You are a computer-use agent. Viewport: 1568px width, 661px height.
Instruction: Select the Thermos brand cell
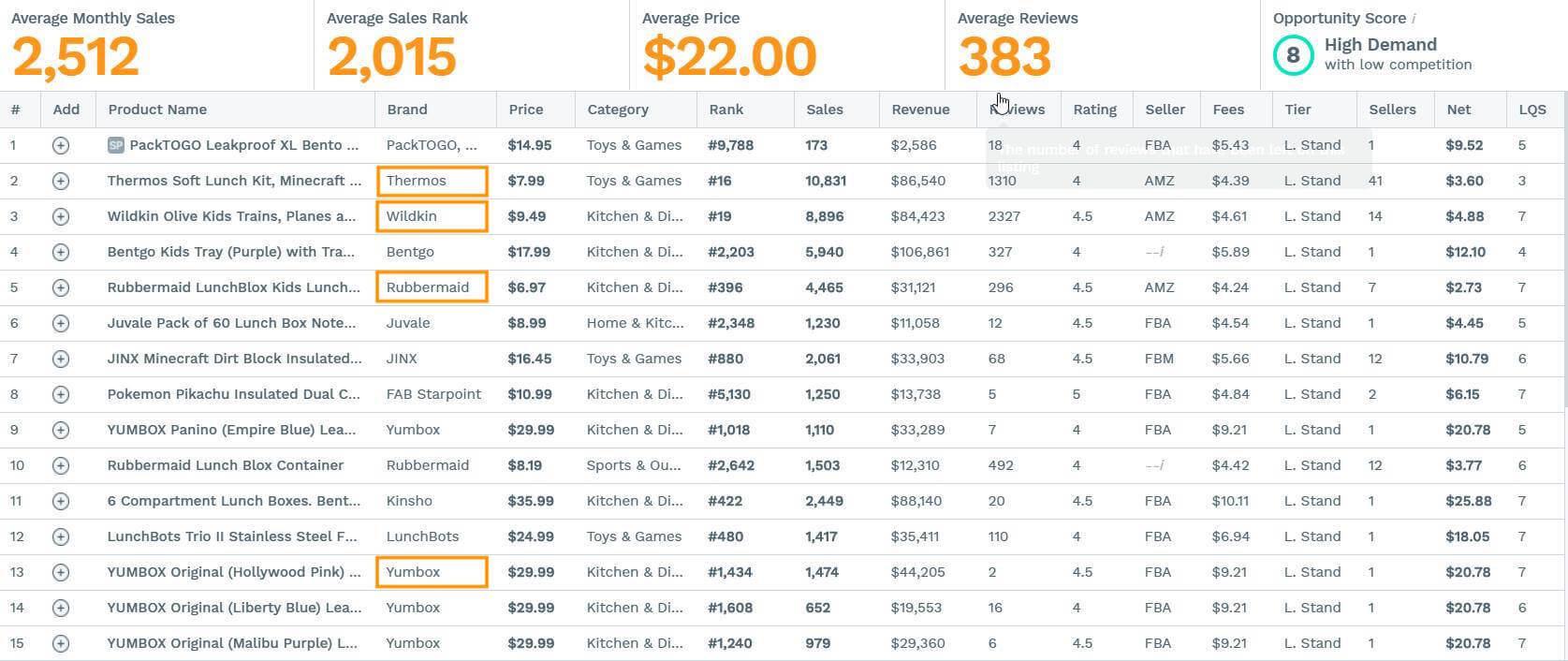(432, 181)
